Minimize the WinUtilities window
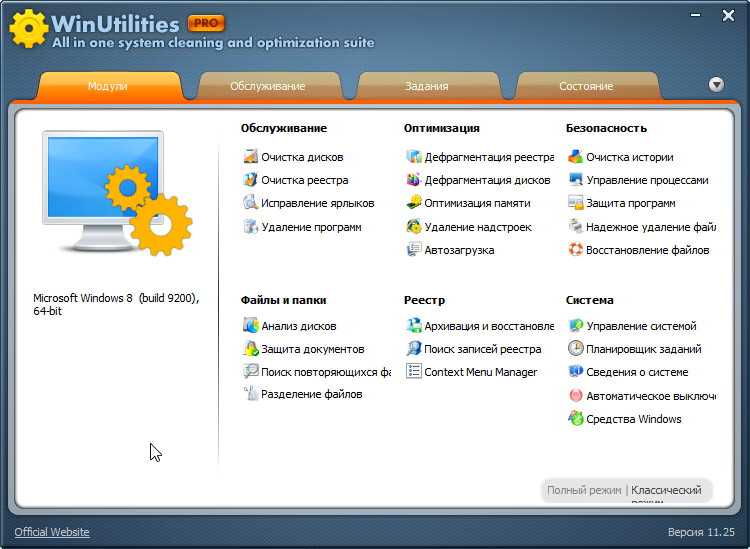Image resolution: width=750 pixels, height=549 pixels. pyautogui.click(x=695, y=15)
